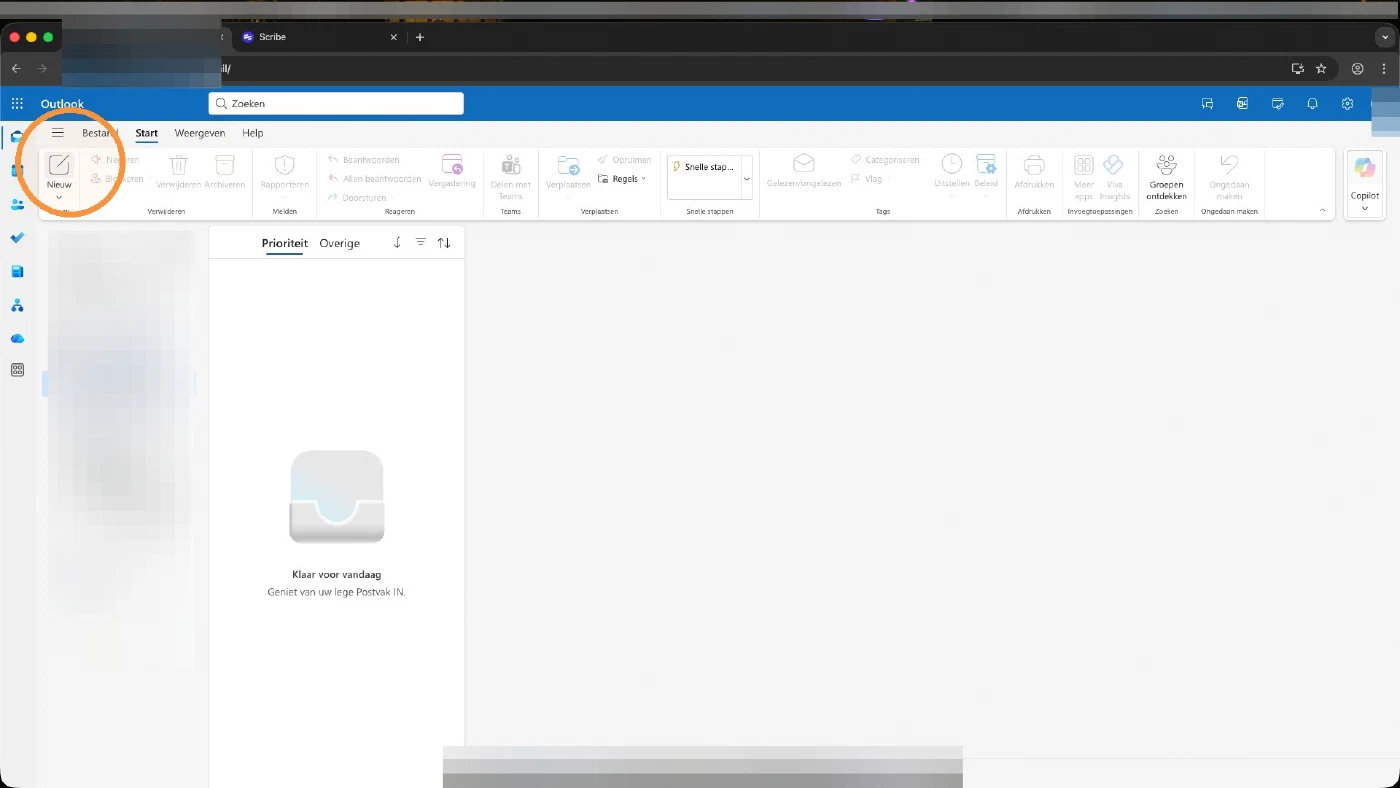Click the Uitstellen clock icon
This screenshot has height=788, width=1400.
951,164
